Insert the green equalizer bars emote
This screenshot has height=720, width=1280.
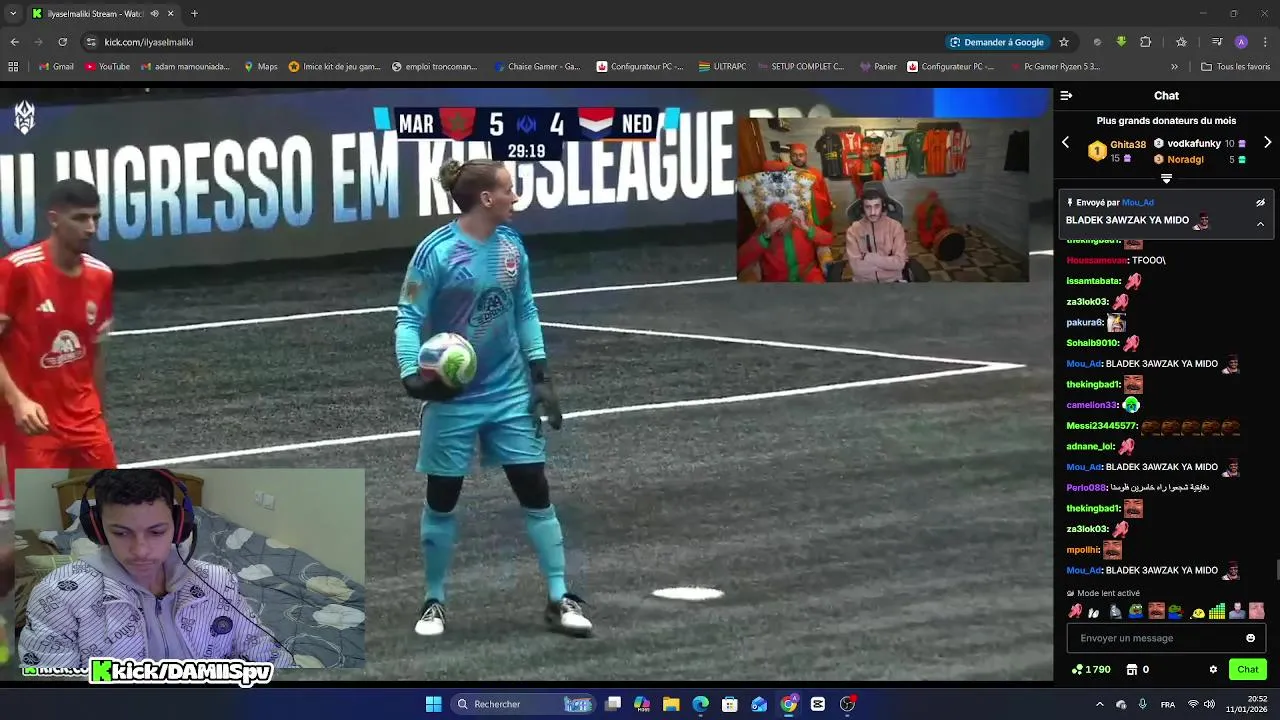coord(1217,611)
